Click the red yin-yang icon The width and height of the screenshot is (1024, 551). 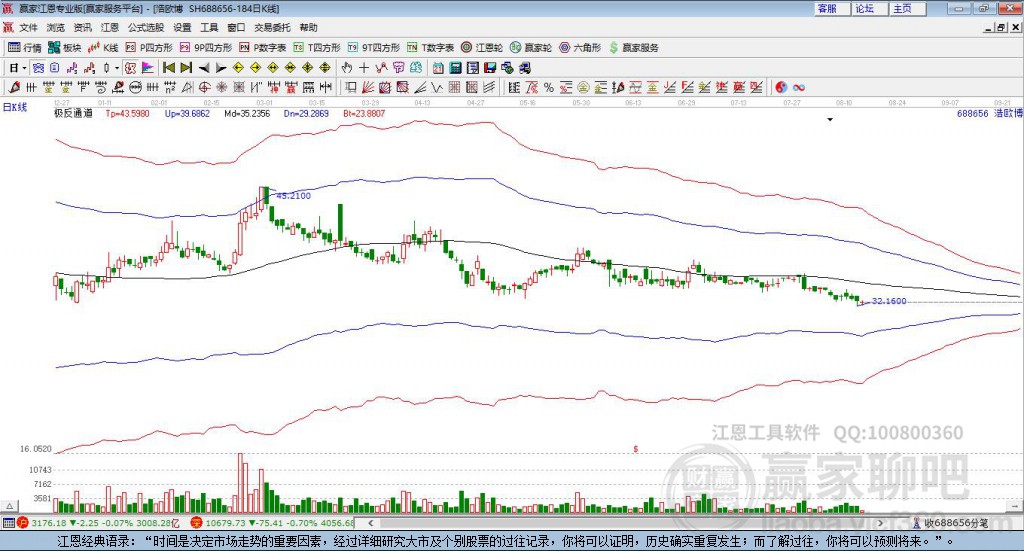click(781, 87)
